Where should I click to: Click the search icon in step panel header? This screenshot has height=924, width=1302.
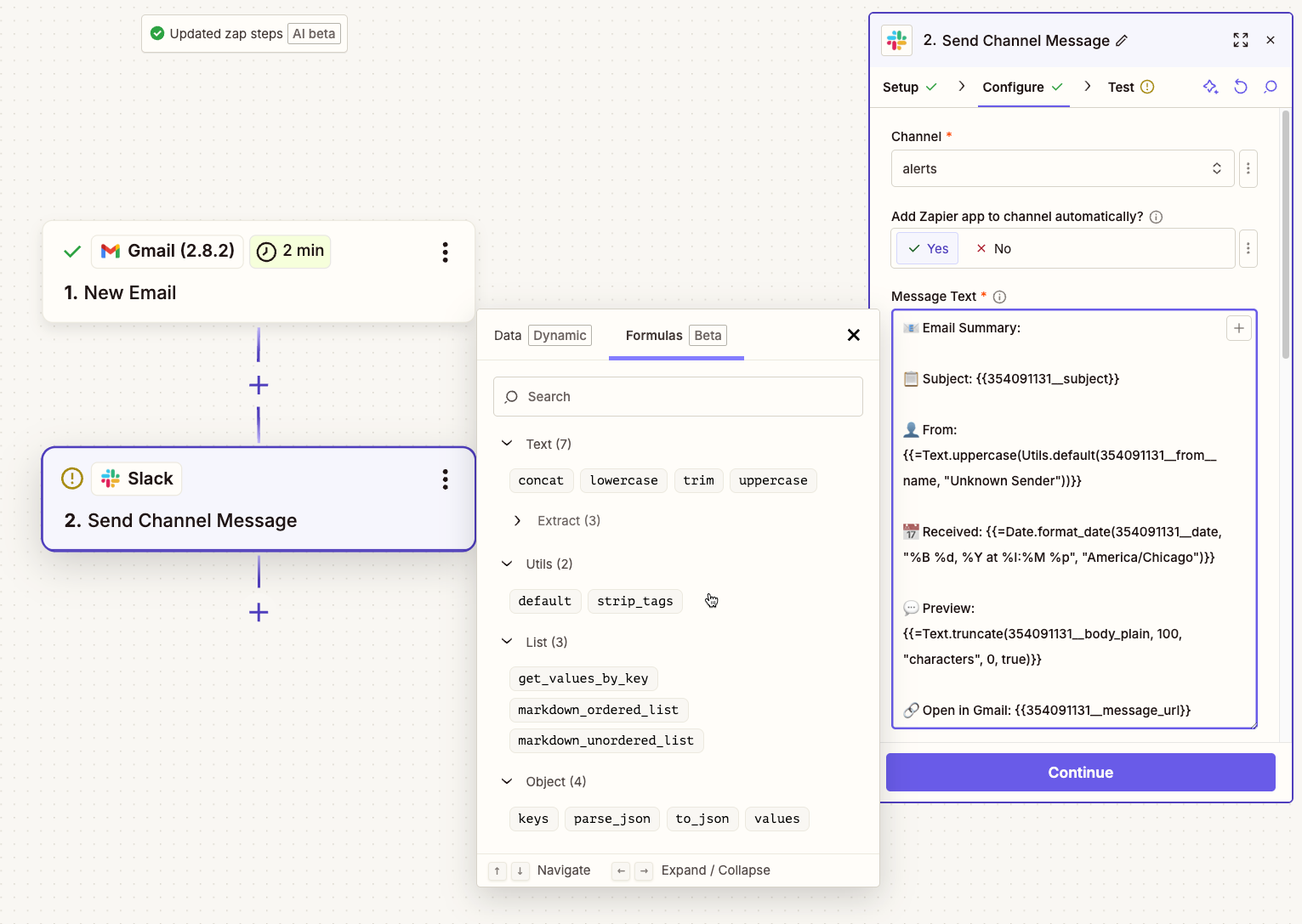pos(1271,87)
